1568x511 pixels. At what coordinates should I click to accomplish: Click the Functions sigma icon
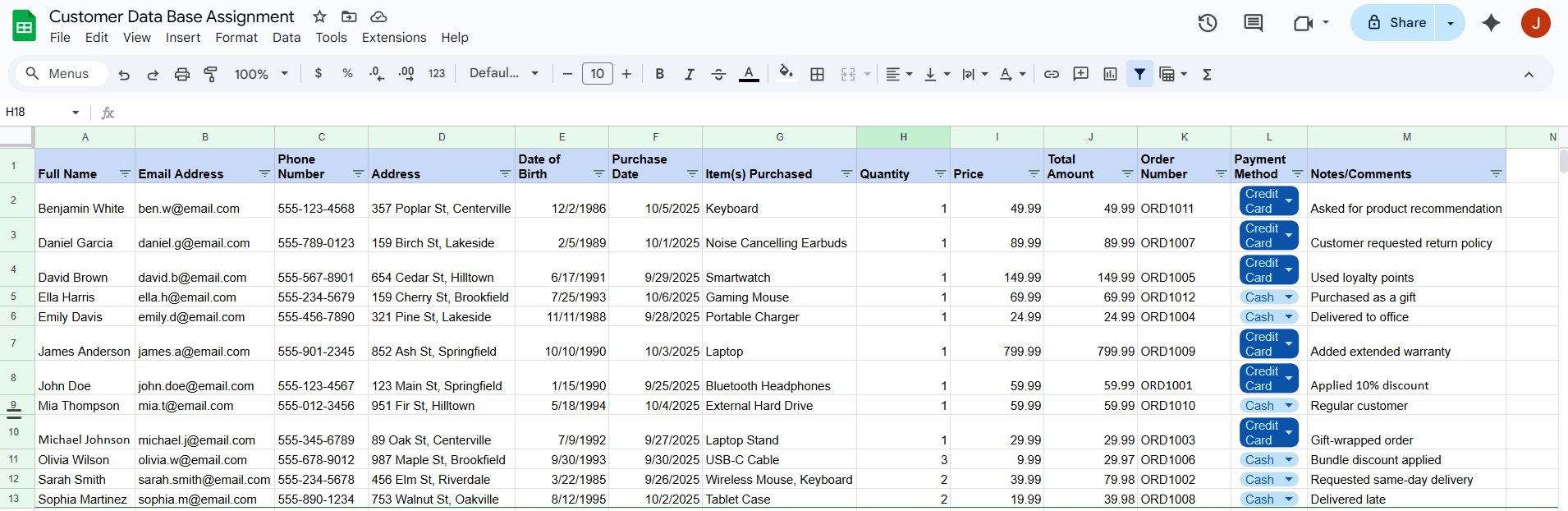[1207, 74]
